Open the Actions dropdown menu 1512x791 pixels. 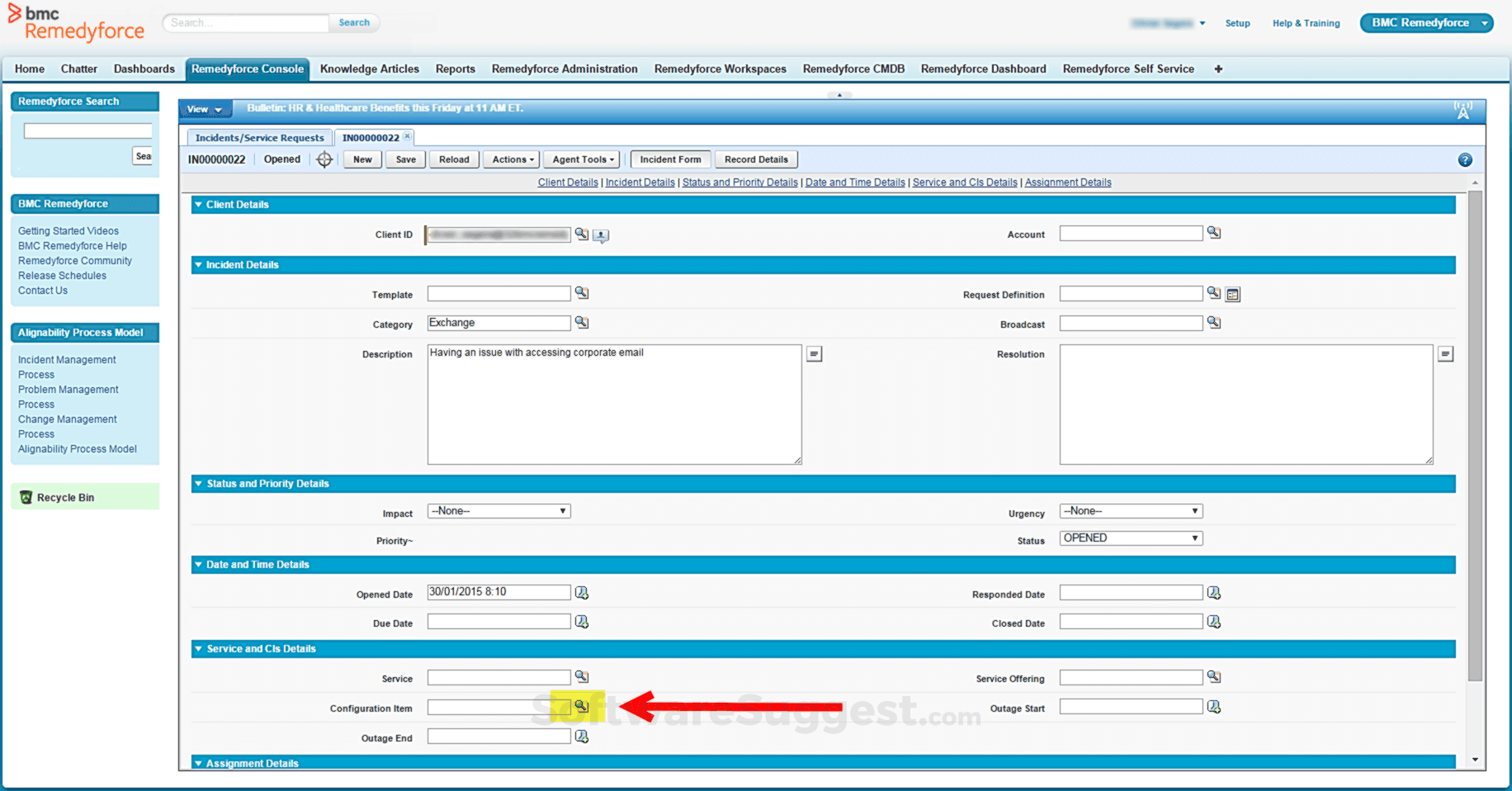click(513, 159)
